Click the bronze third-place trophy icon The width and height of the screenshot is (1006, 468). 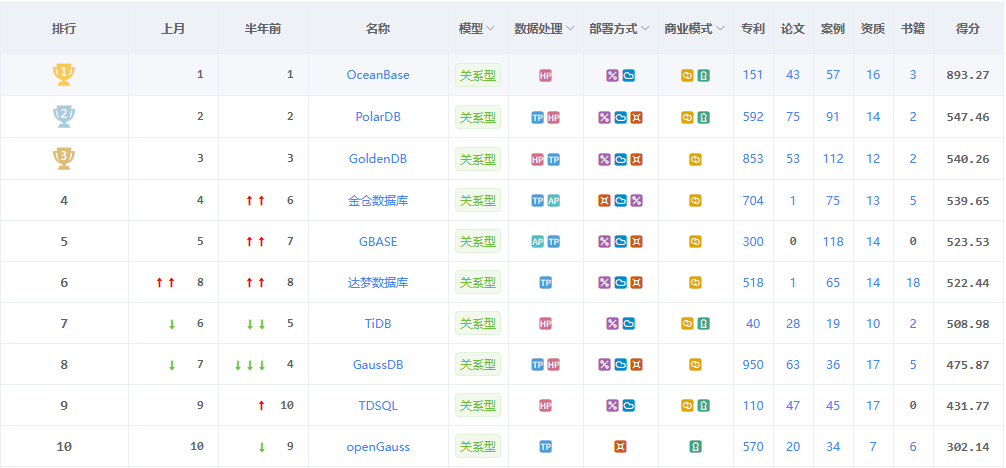(x=64, y=159)
